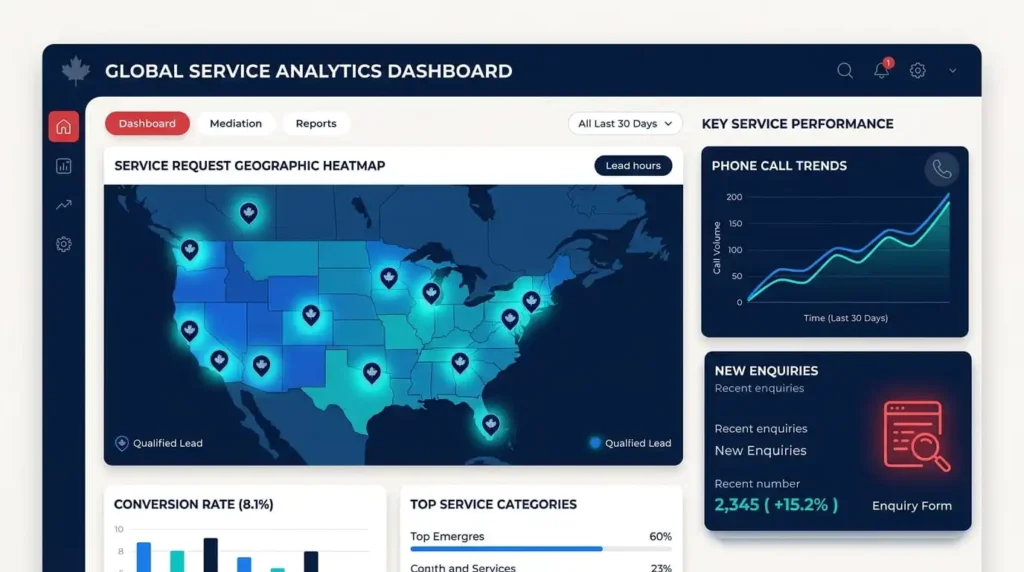Click the blue dot Qualified Lead legend
This screenshot has height=572, width=1024.
click(x=595, y=443)
